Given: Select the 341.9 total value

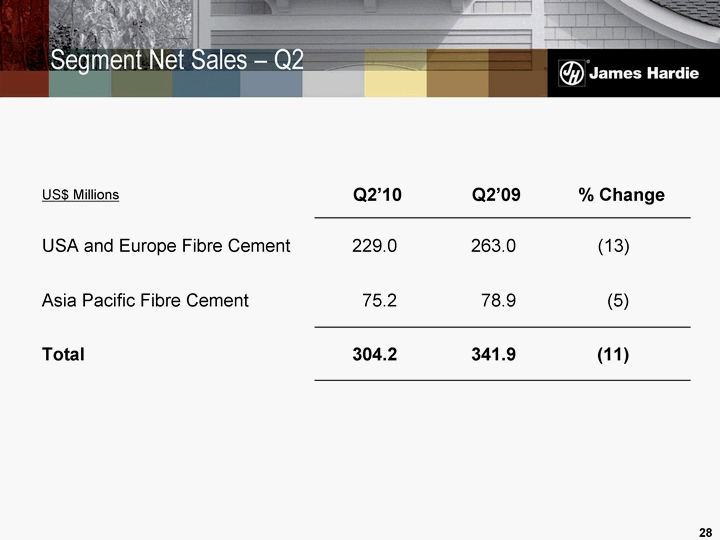Looking at the screenshot, I should (493, 354).
